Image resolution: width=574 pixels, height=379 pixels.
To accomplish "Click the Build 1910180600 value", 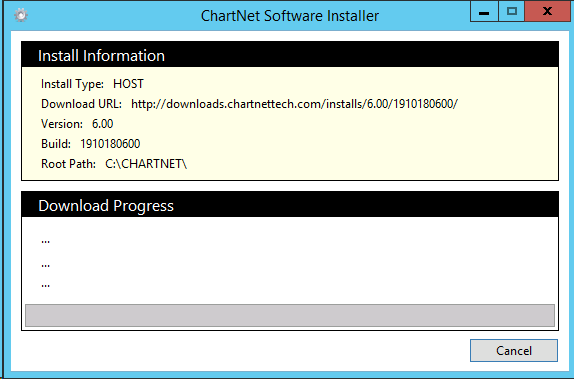I will pos(110,144).
